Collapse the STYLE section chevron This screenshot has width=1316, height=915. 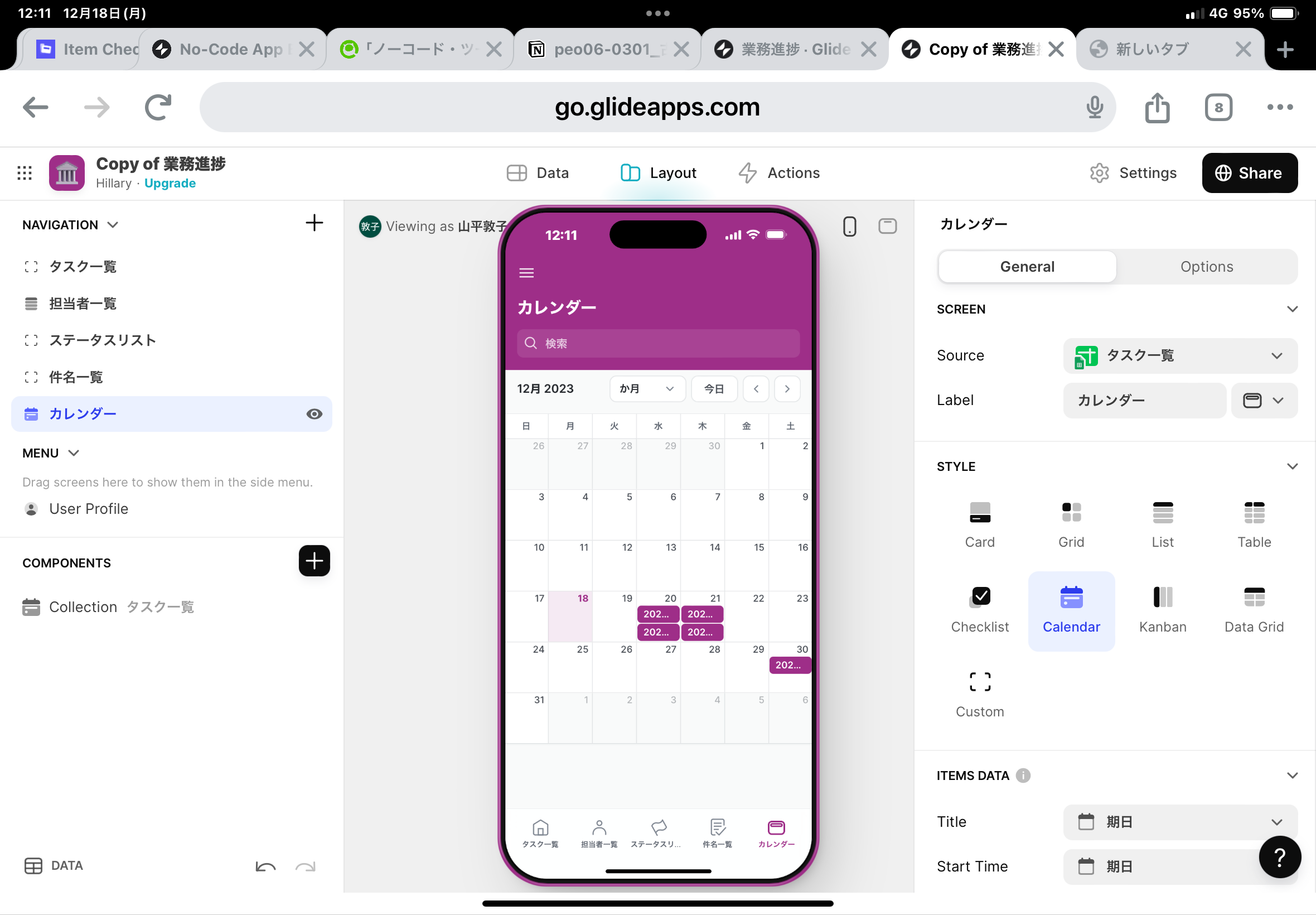pos(1292,466)
